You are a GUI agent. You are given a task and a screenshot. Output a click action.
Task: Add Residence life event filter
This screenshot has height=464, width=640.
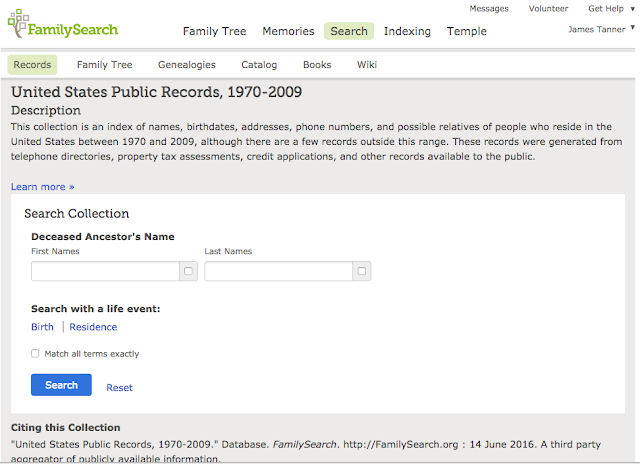pyautogui.click(x=93, y=327)
